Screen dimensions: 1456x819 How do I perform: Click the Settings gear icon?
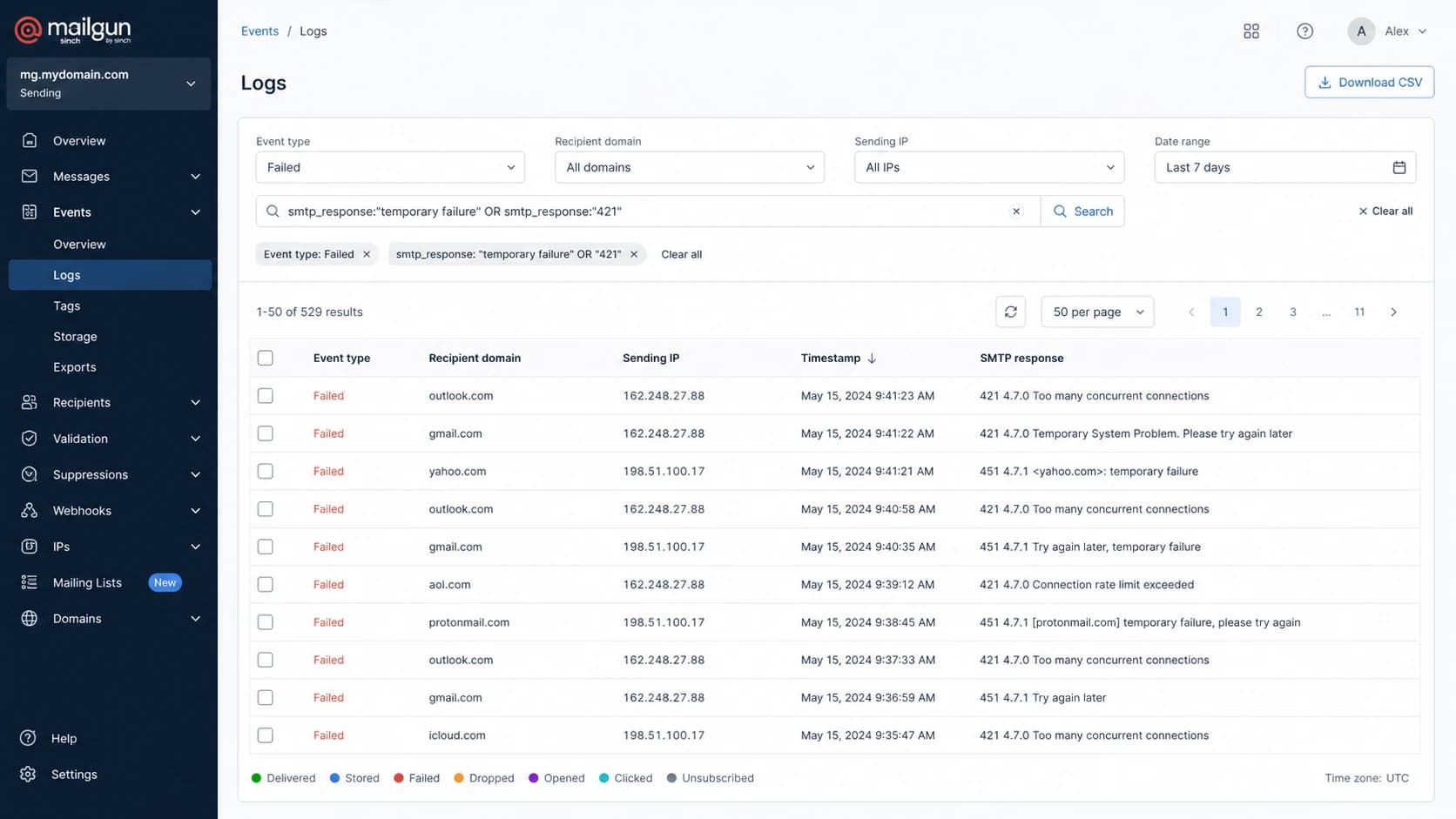28,774
